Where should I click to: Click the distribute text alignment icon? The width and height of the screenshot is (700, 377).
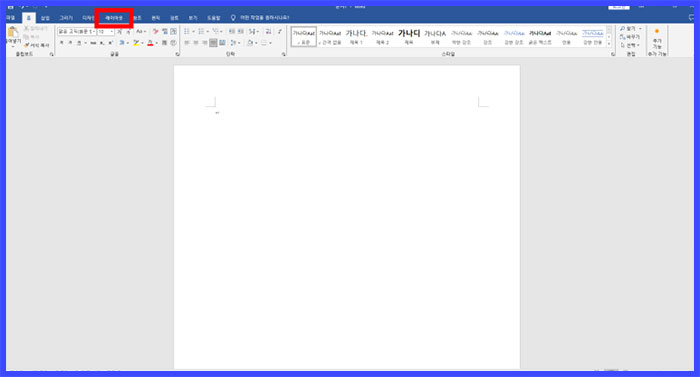222,43
